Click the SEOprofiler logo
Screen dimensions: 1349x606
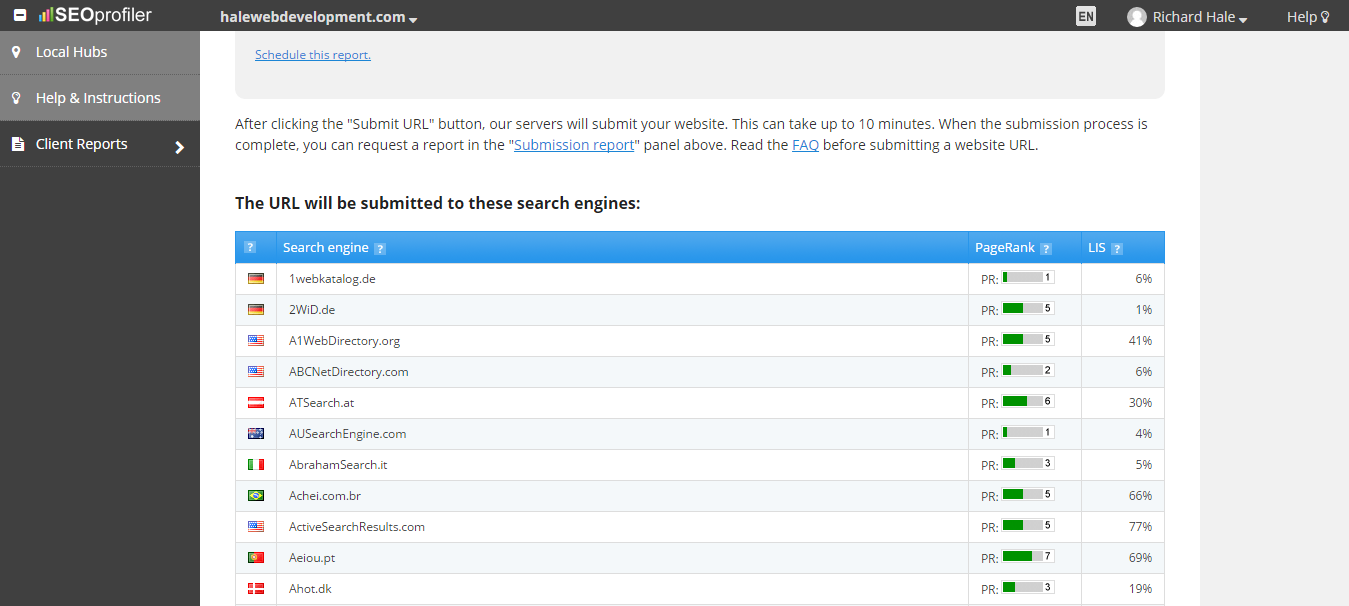coord(95,16)
